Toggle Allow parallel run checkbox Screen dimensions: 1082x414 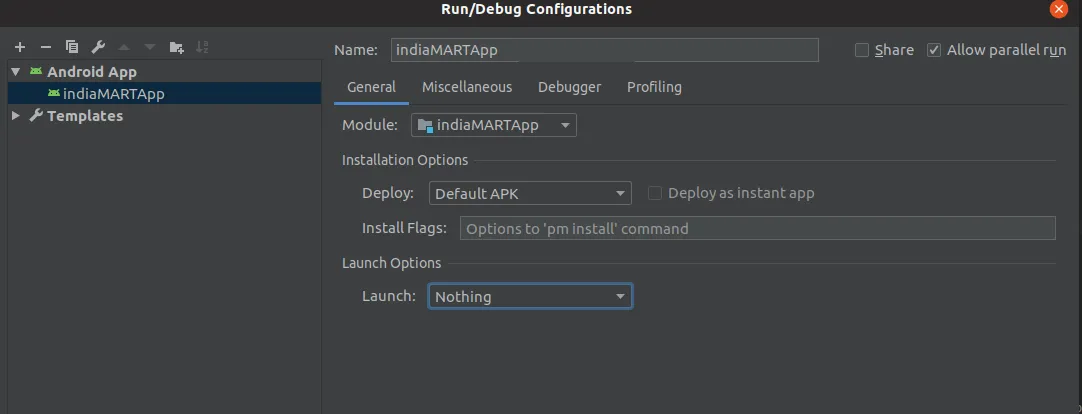934,50
